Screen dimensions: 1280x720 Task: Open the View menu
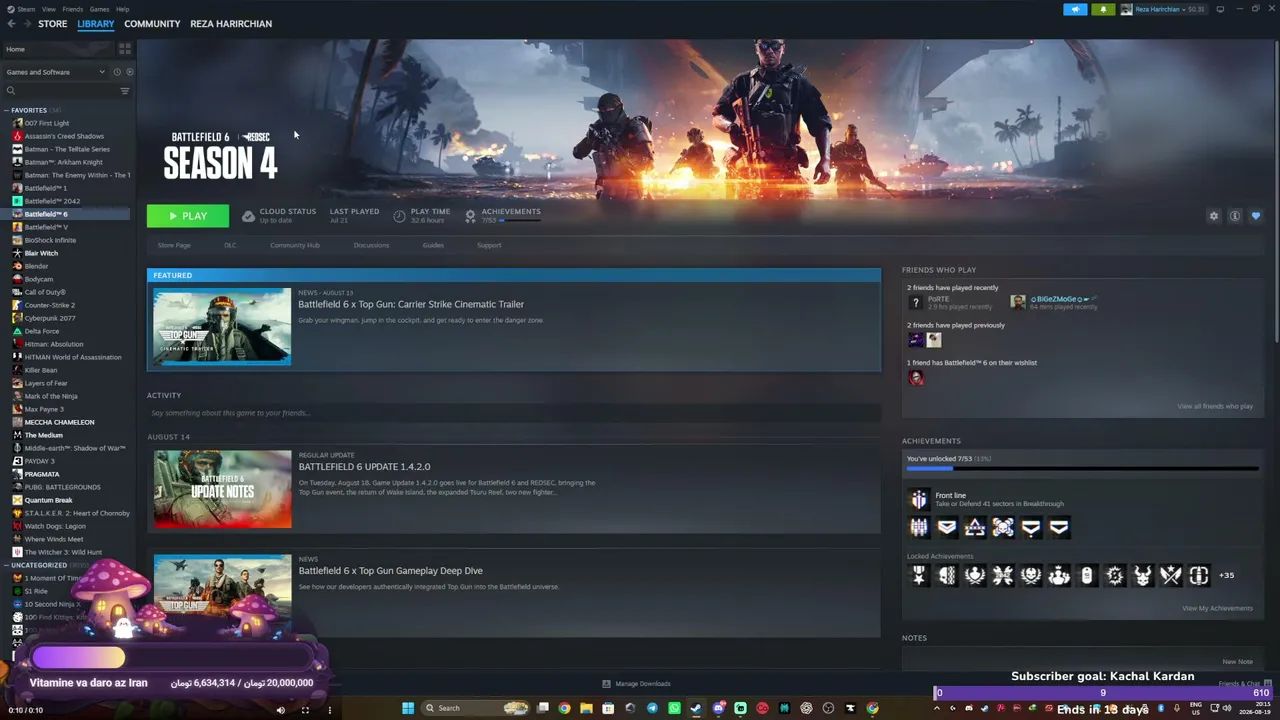coord(48,9)
